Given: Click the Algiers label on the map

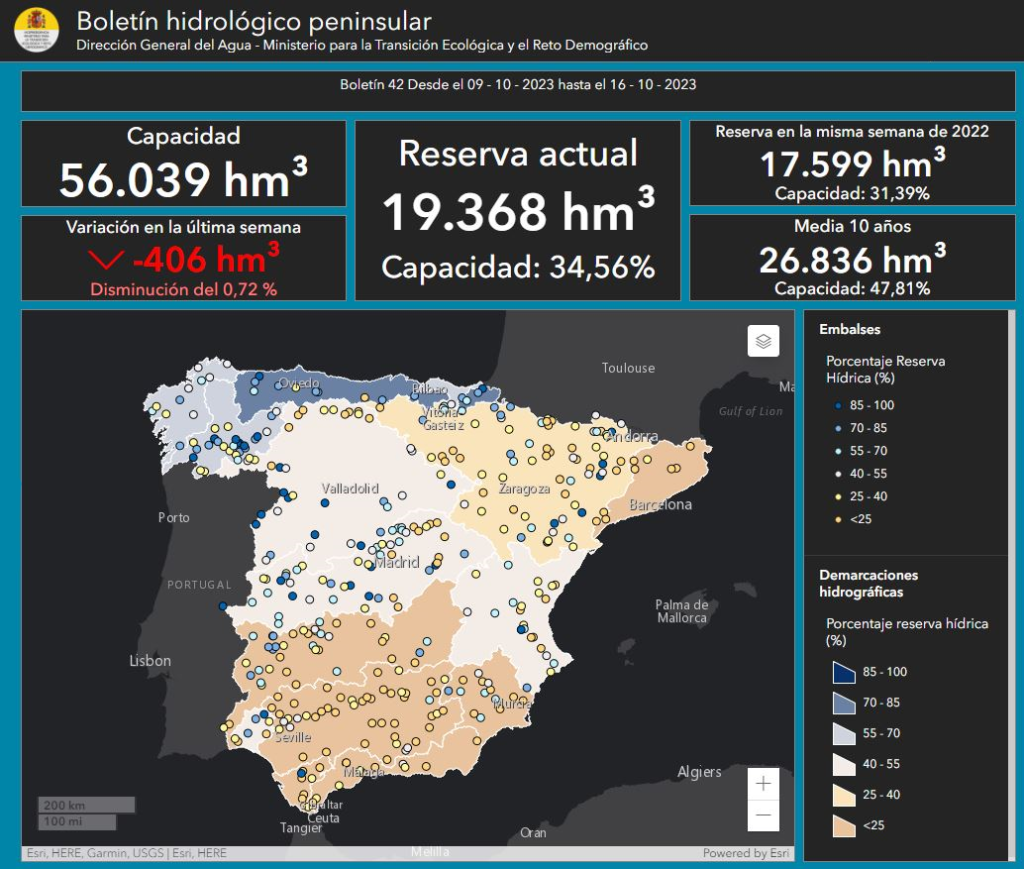Looking at the screenshot, I should 699,772.
